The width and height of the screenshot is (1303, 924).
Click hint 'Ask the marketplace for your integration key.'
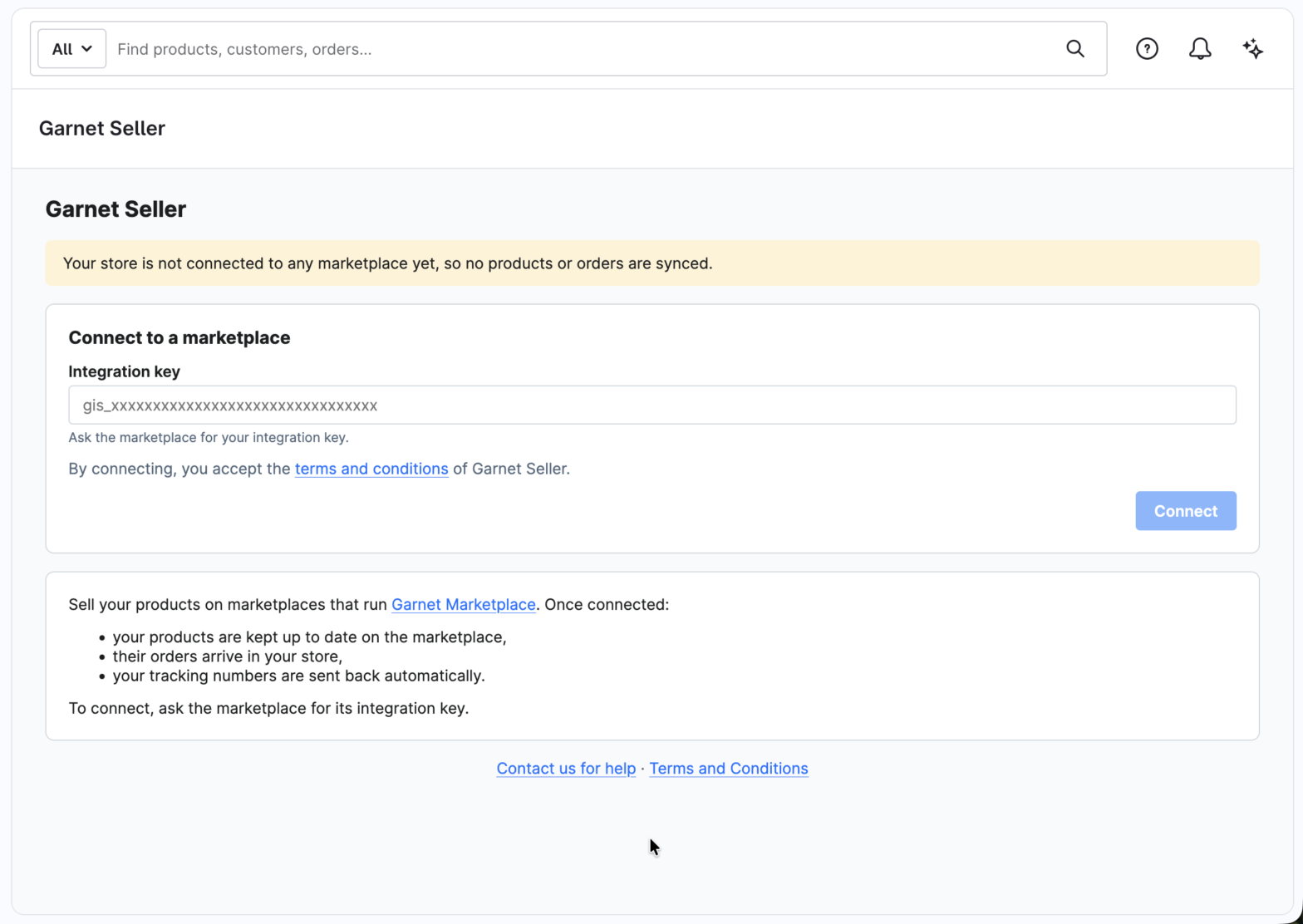[x=209, y=437]
